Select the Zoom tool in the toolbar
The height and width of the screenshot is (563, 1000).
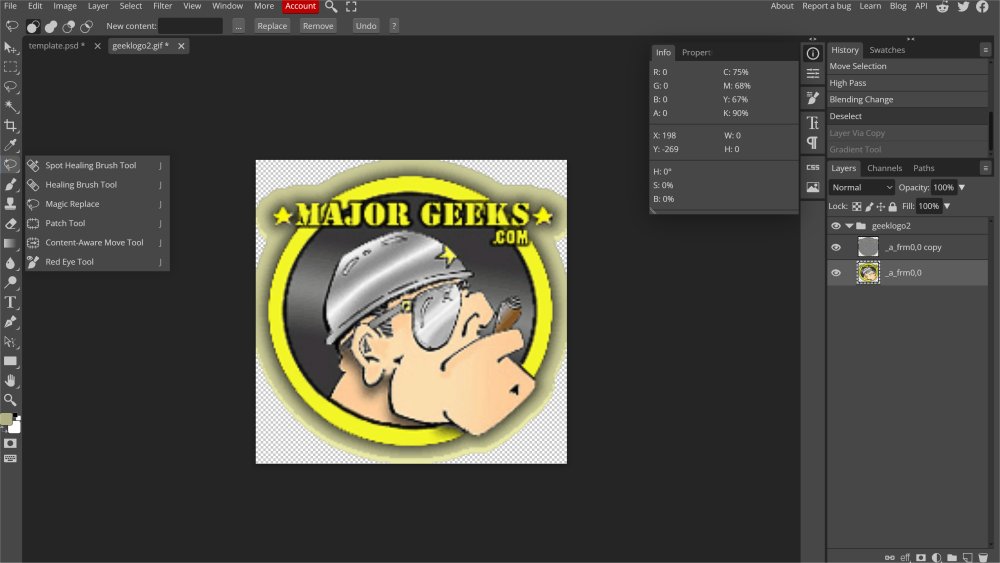click(10, 400)
